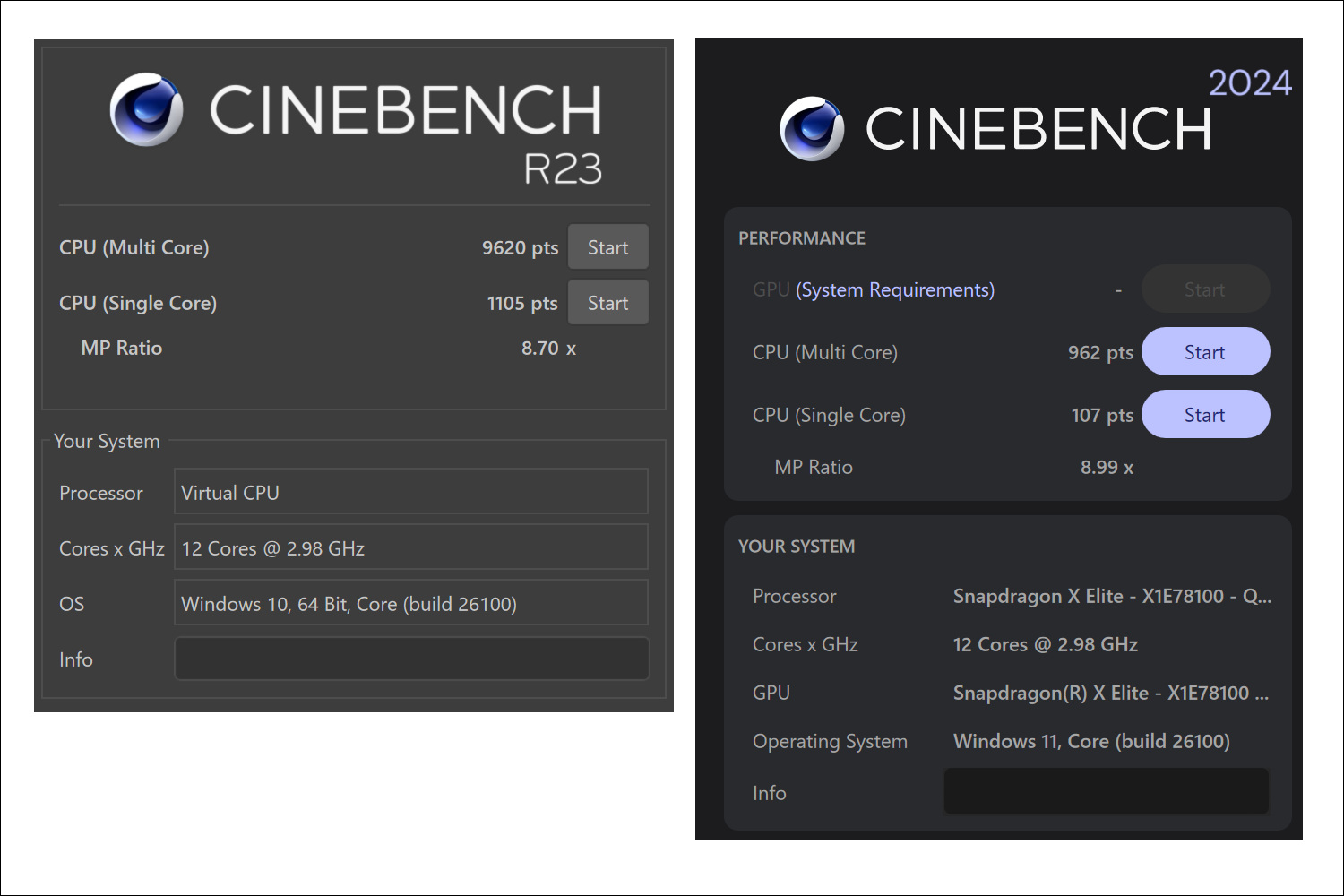Select the 8.99 x MP Ratio value

tap(1107, 468)
